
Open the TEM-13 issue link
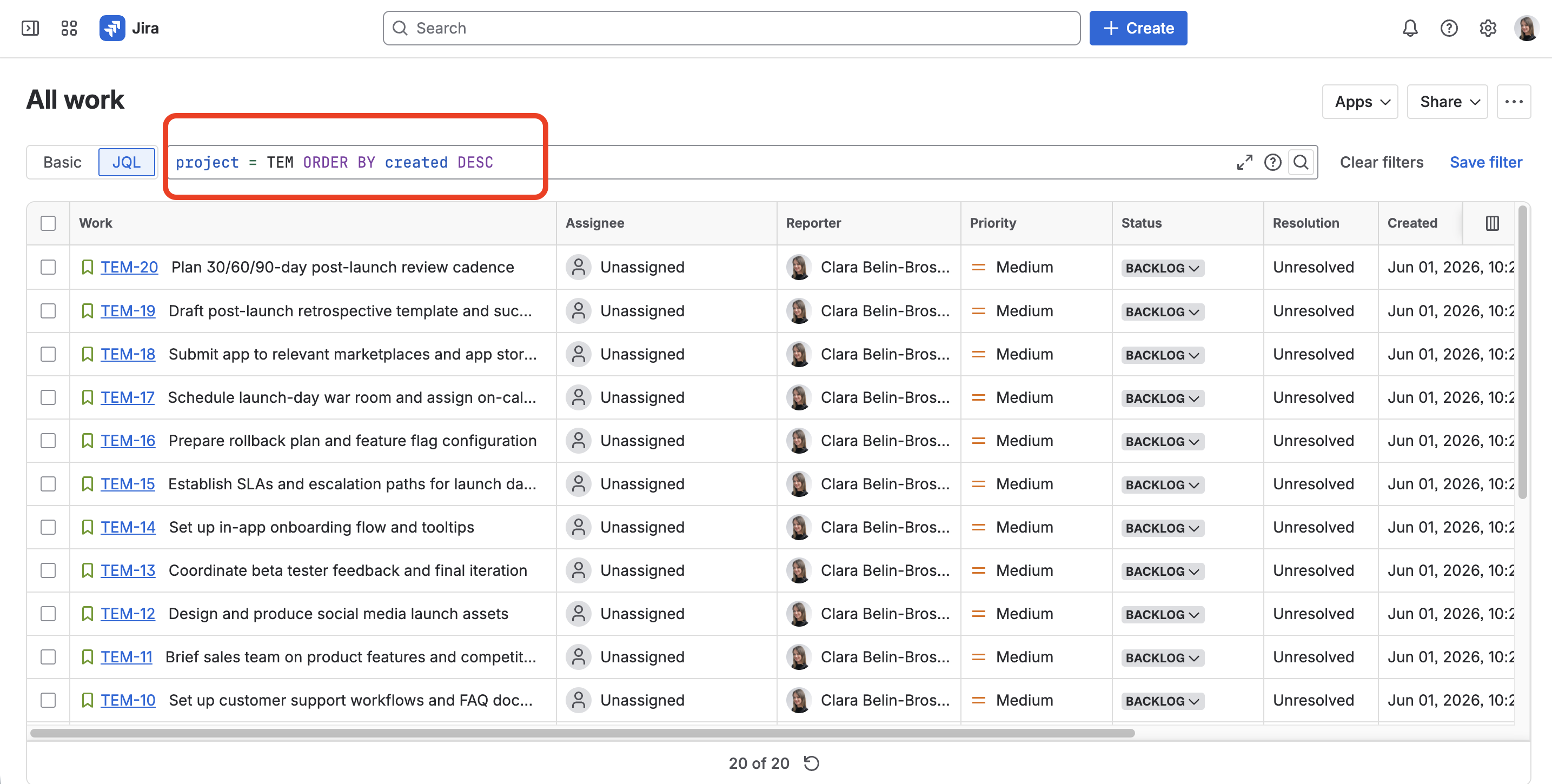click(x=128, y=570)
